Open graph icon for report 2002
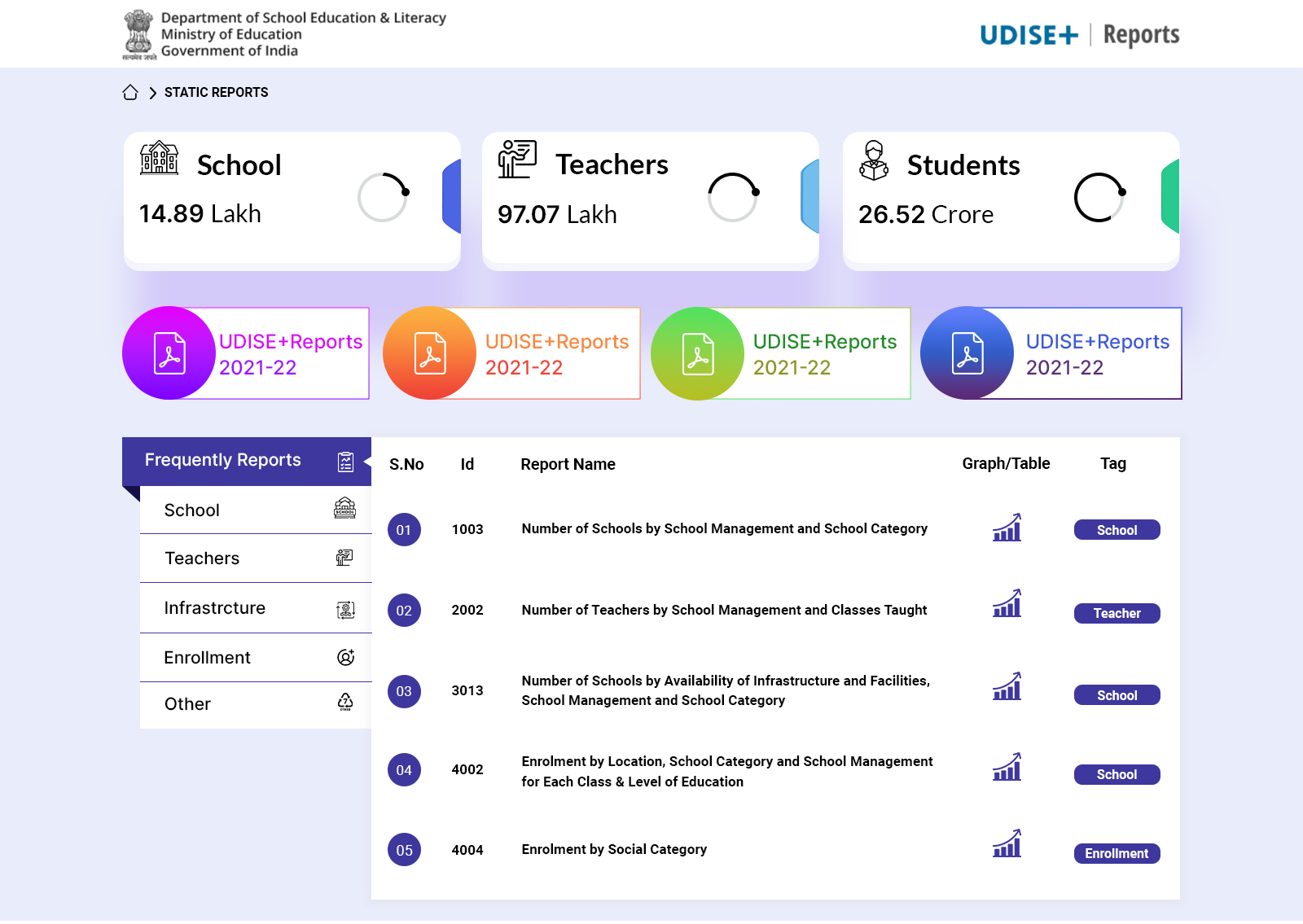The width and height of the screenshot is (1303, 924). (1007, 604)
